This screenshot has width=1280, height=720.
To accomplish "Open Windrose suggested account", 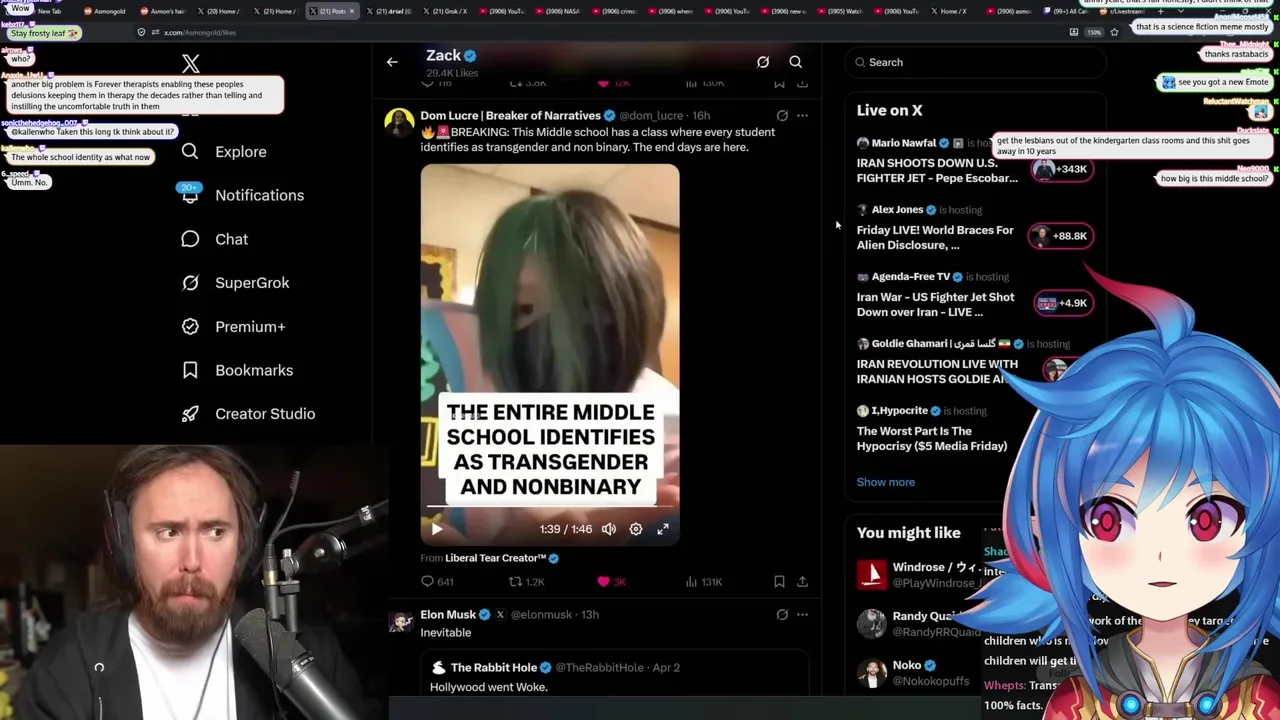I will 916,574.
